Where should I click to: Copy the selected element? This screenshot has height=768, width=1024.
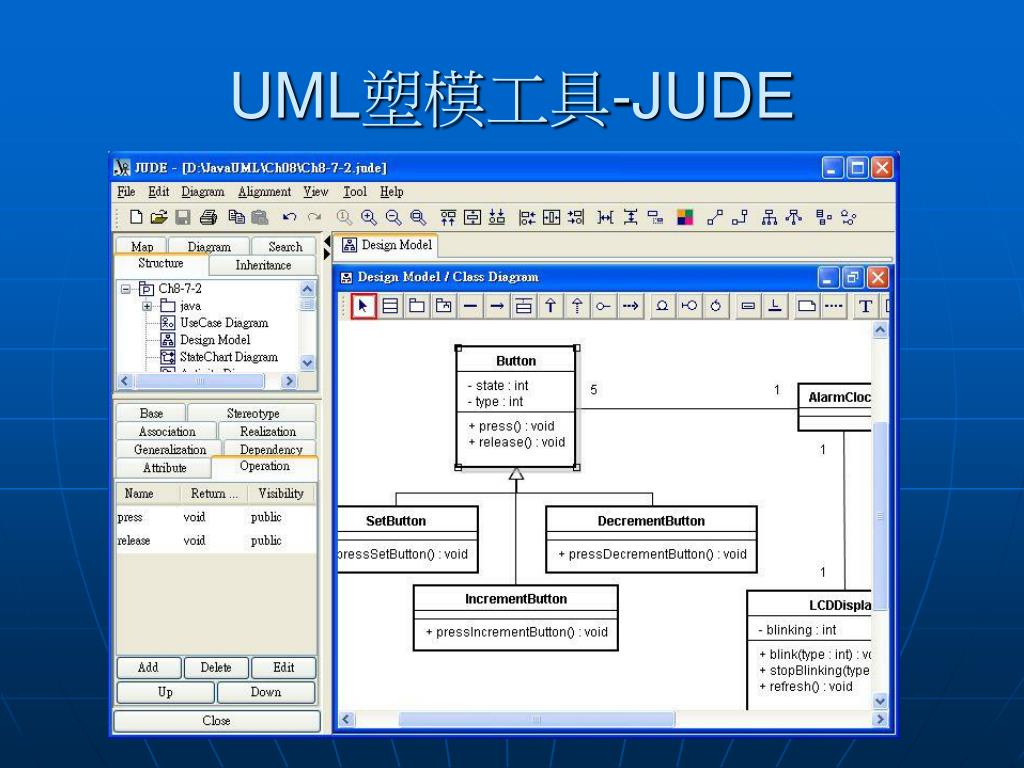(236, 217)
